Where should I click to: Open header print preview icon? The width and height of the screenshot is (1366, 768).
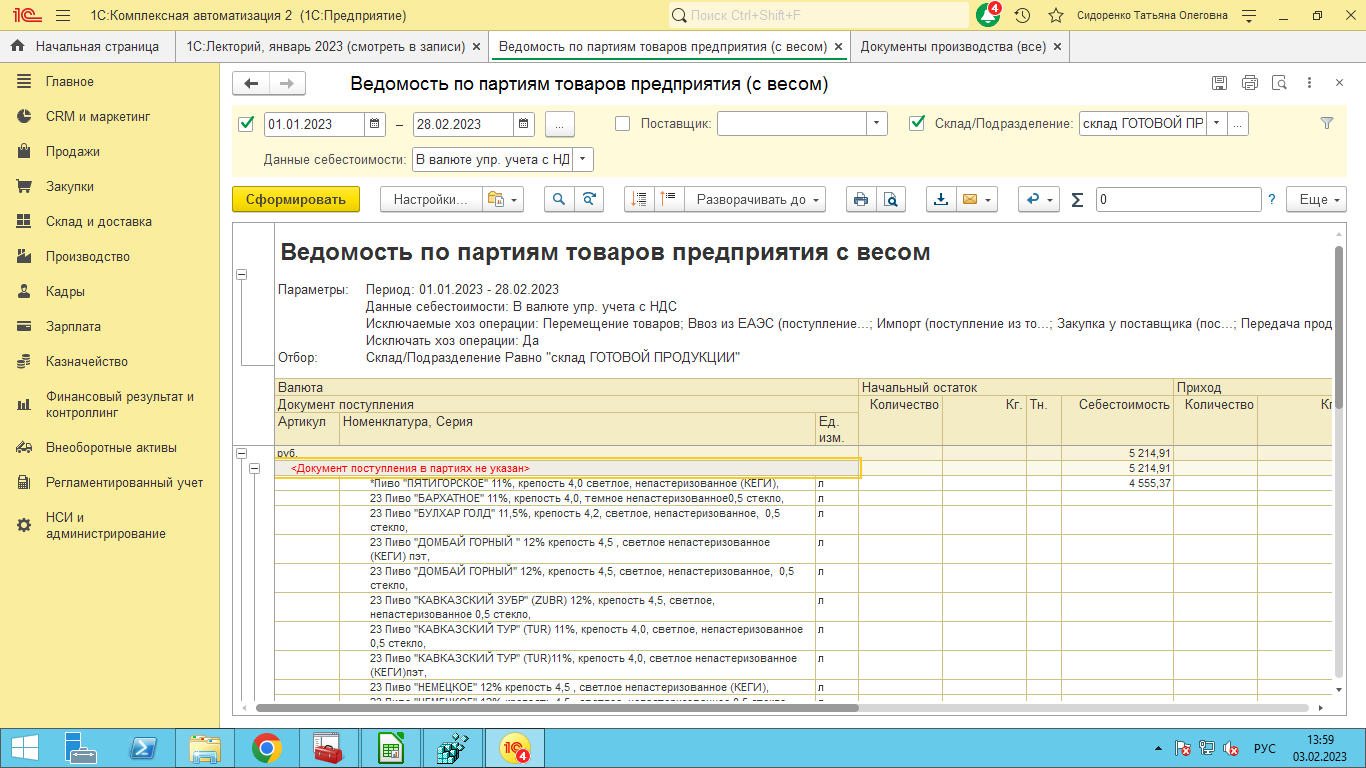pos(1279,84)
